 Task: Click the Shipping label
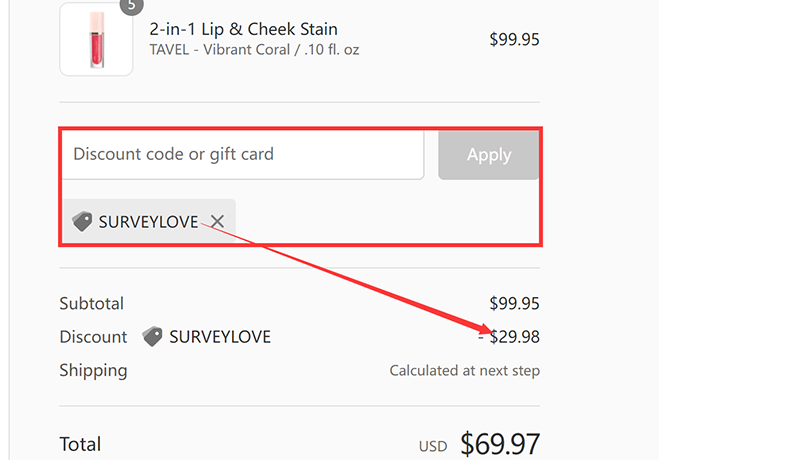click(x=93, y=370)
